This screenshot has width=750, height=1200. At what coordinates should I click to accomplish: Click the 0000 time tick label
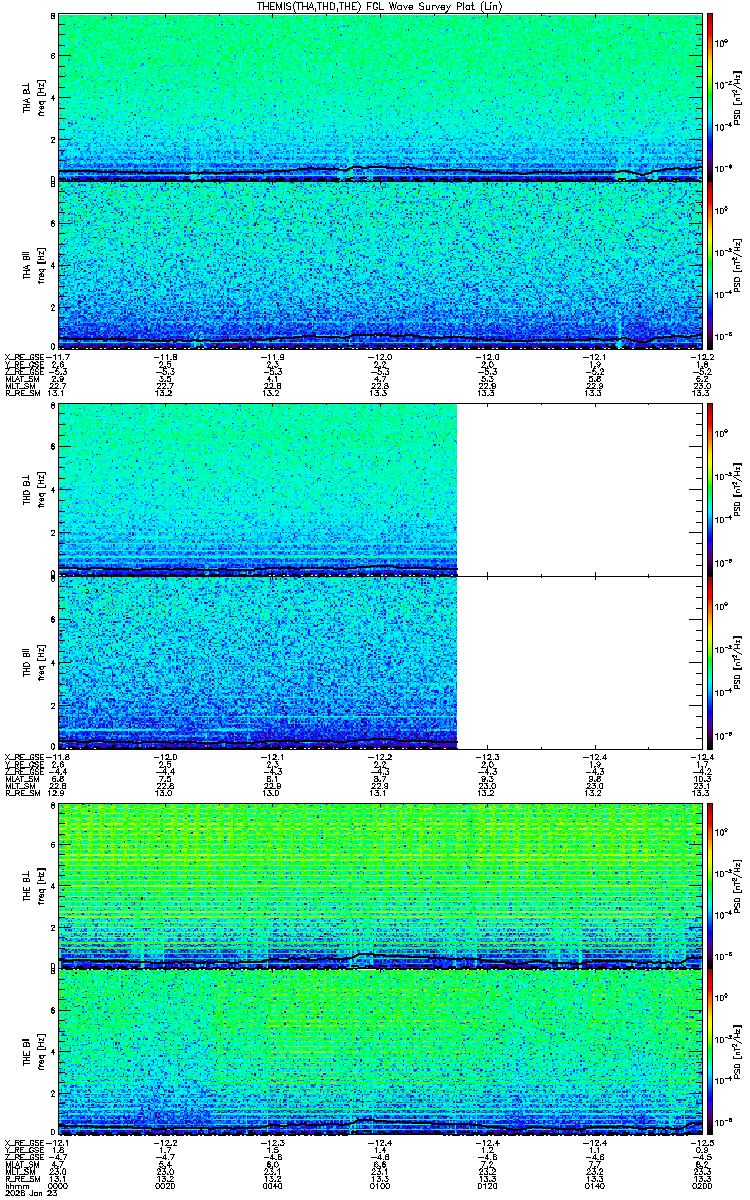(59, 1186)
